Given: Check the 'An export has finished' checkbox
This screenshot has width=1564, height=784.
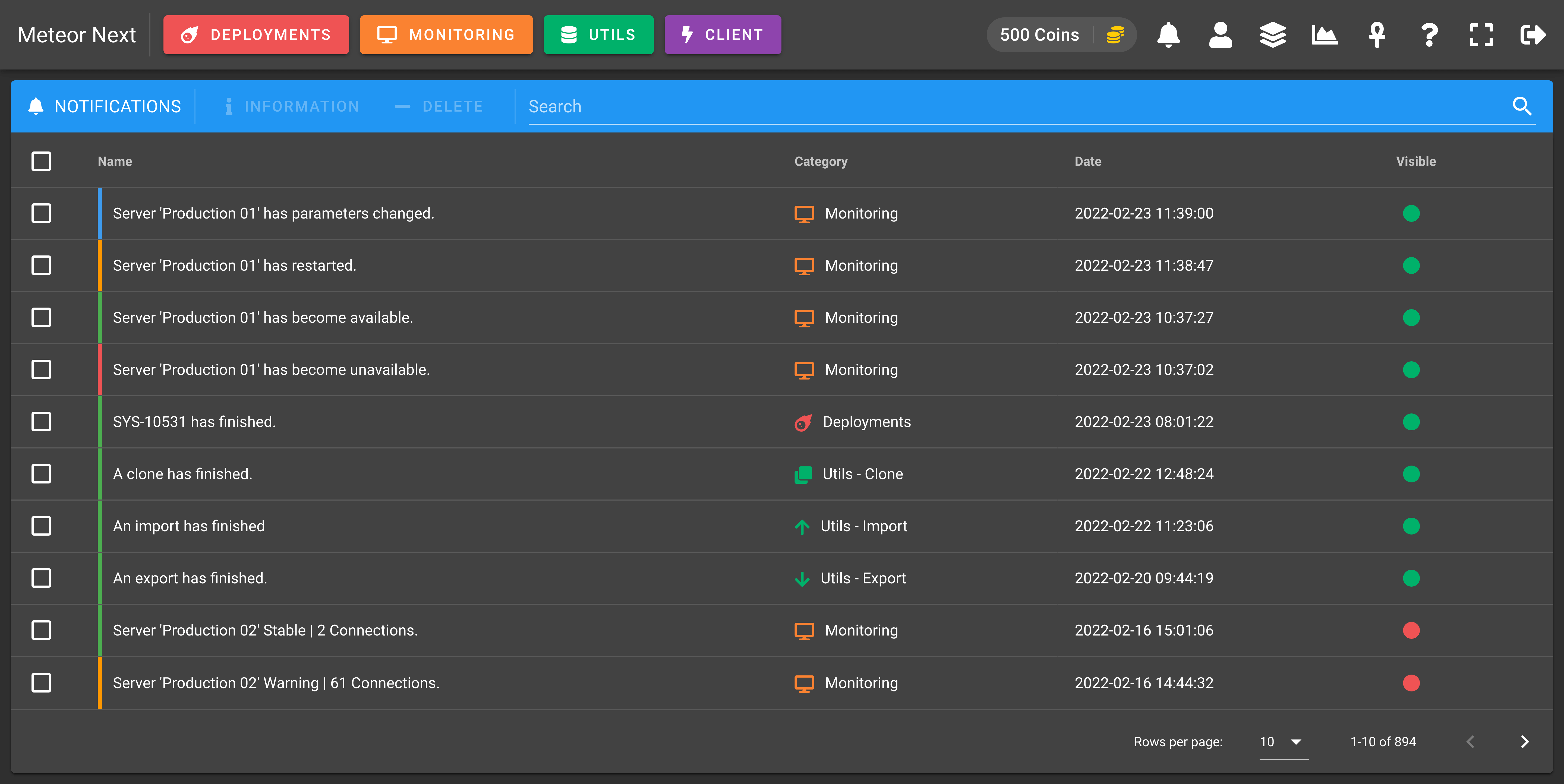Looking at the screenshot, I should coord(41,579).
